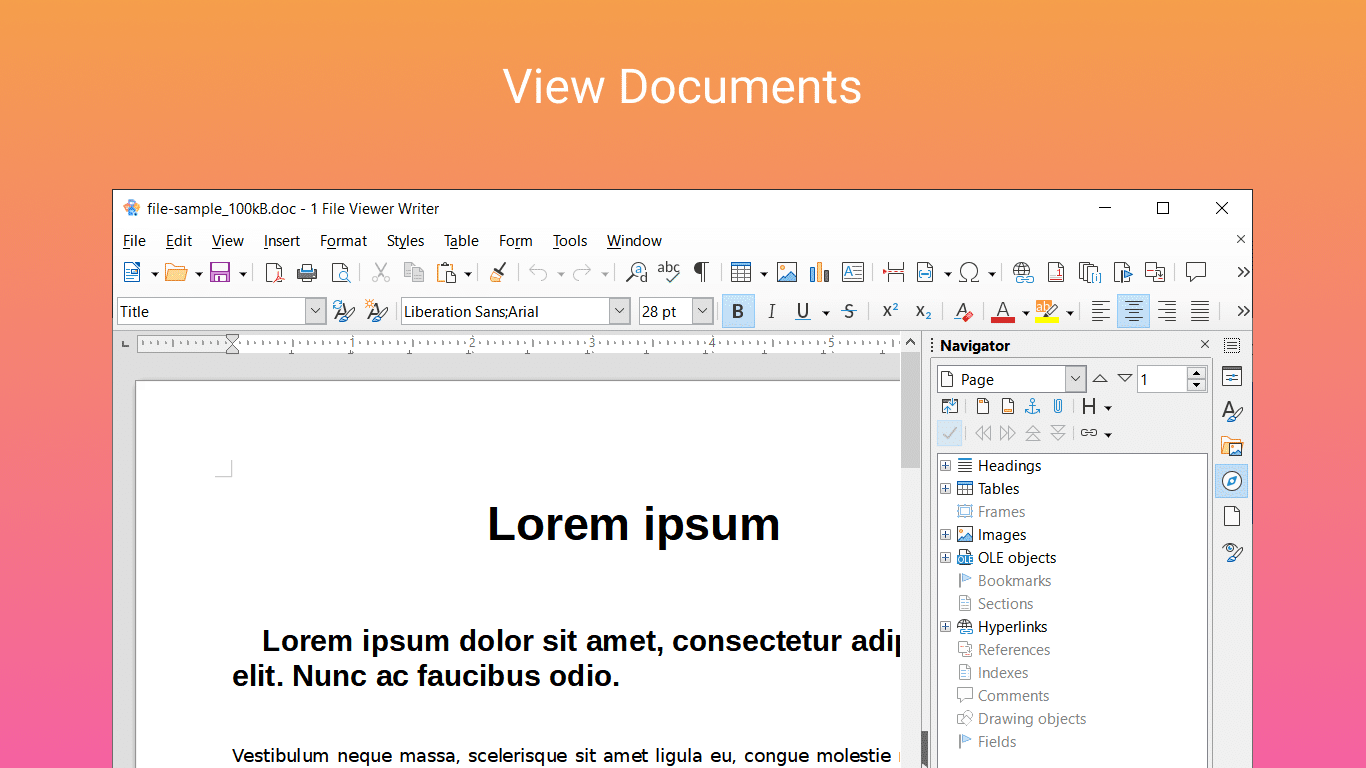1366x768 pixels.
Task: Insert an image from the toolbar
Action: [x=787, y=272]
